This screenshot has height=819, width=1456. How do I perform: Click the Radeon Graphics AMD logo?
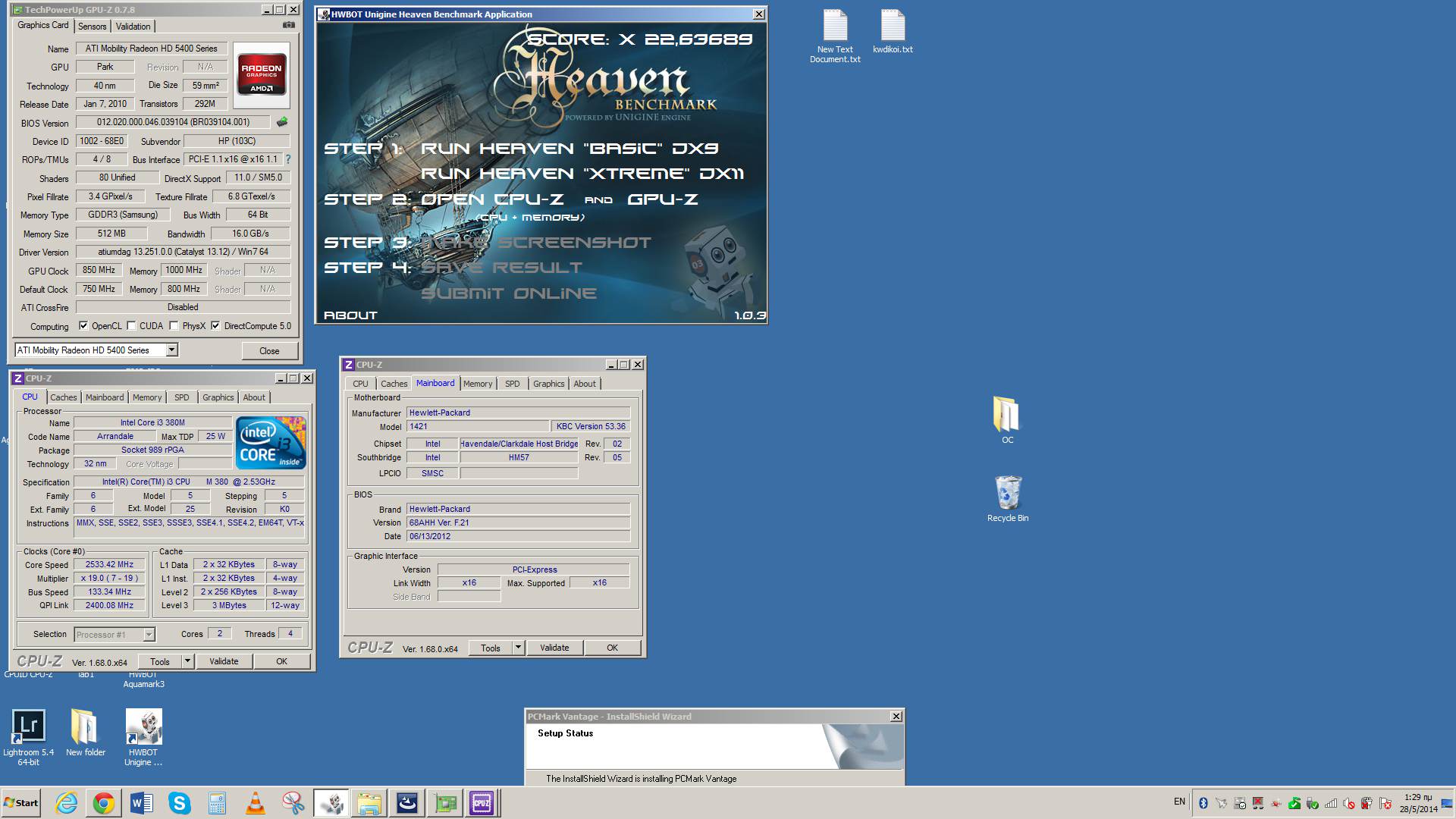[262, 74]
